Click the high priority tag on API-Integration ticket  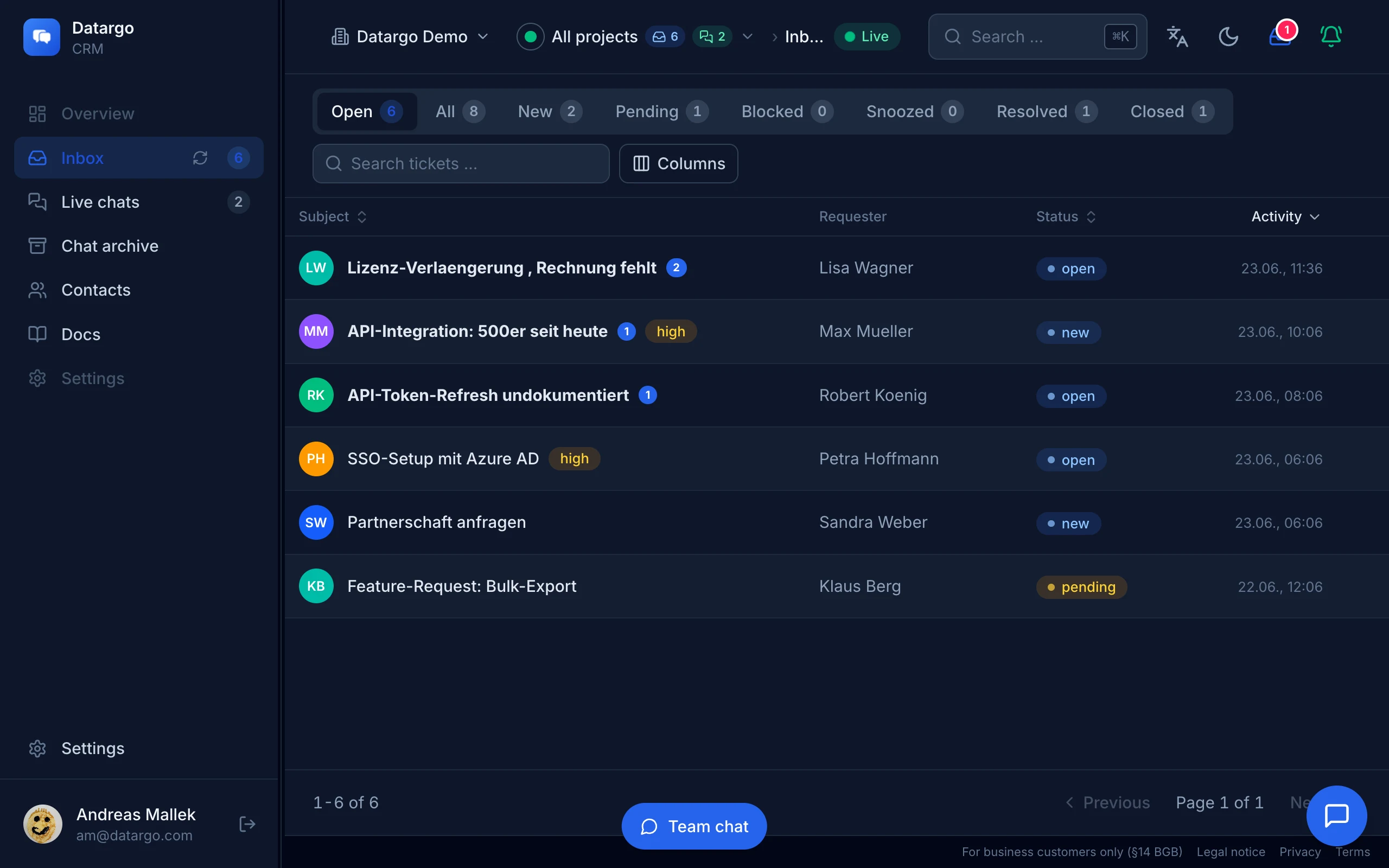click(x=671, y=331)
